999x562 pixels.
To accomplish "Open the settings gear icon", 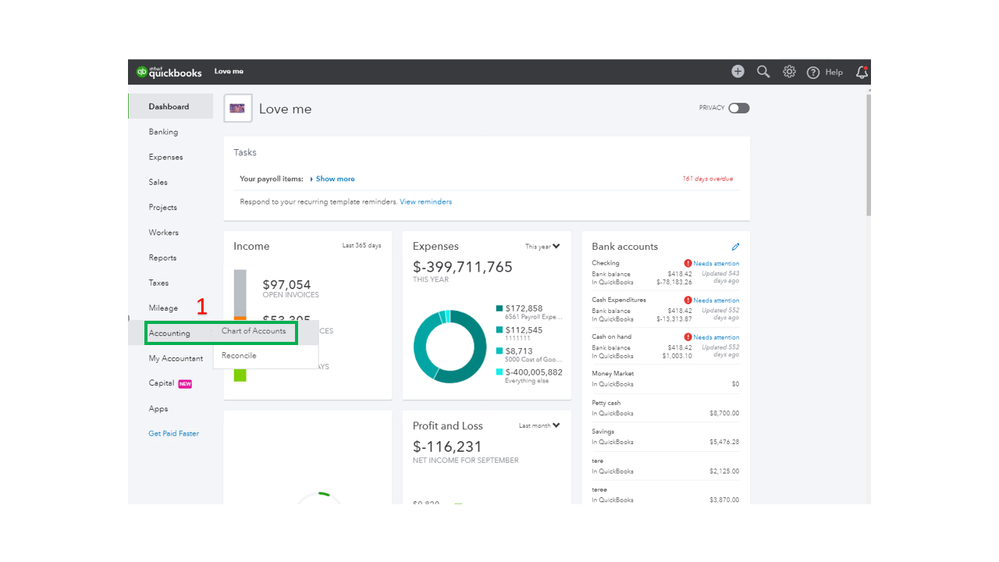I will click(789, 71).
